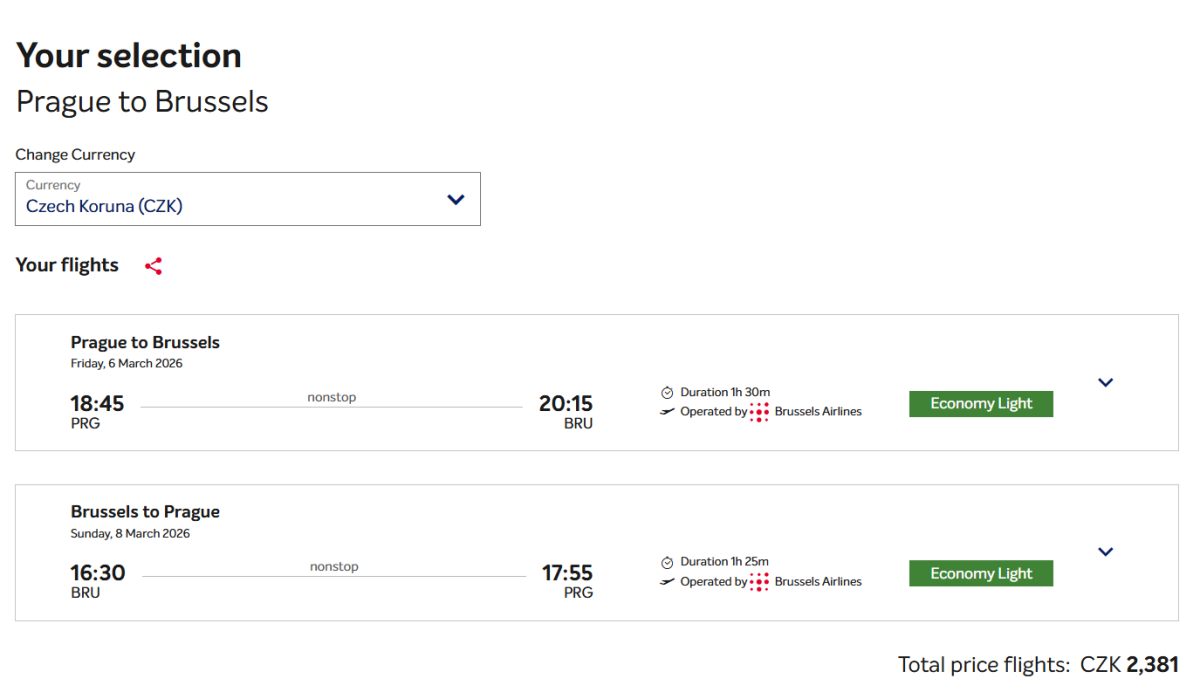
Task: Click the 17:55 PRG arrival time
Action: click(x=567, y=573)
